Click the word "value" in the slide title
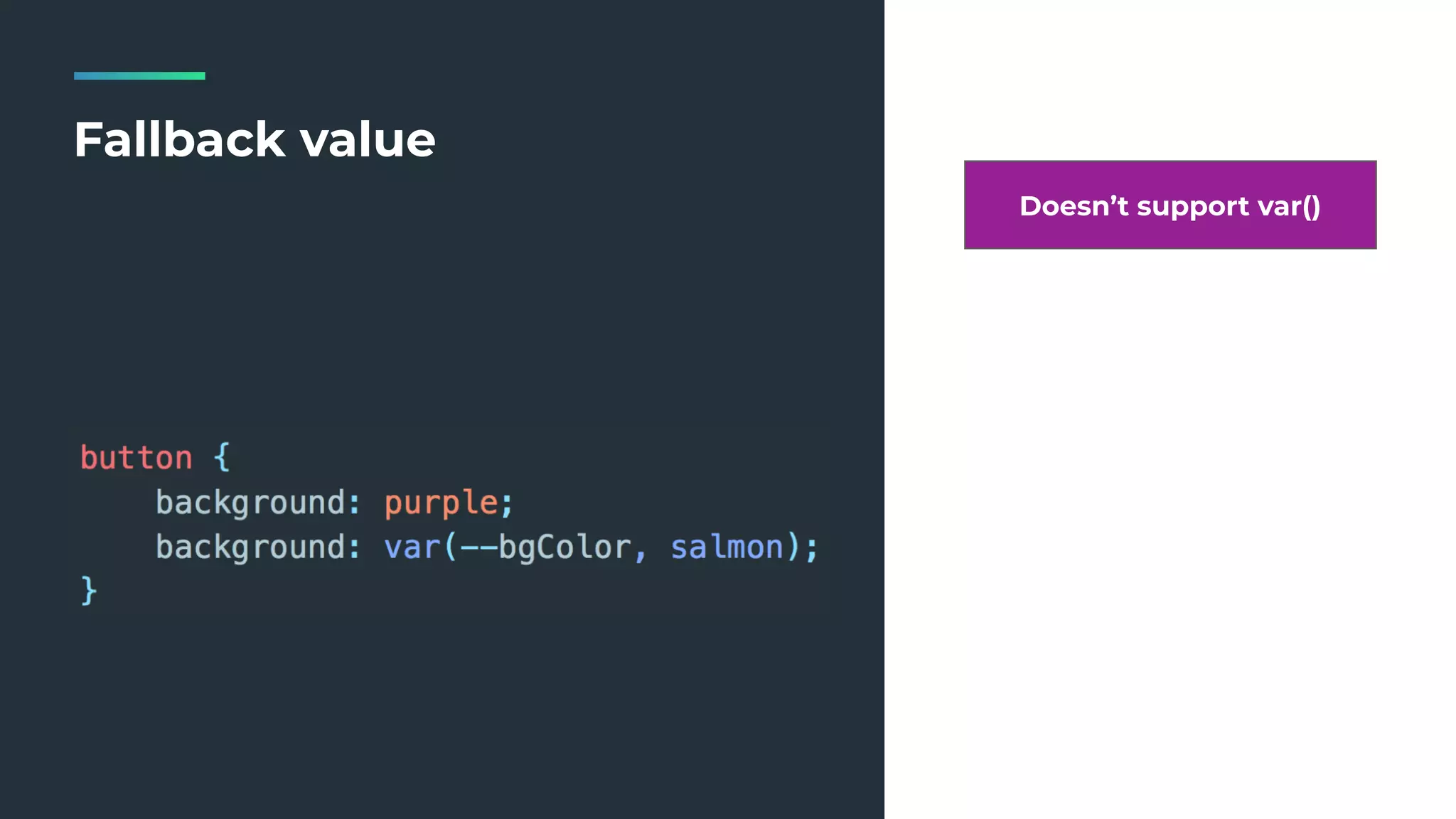 click(367, 139)
